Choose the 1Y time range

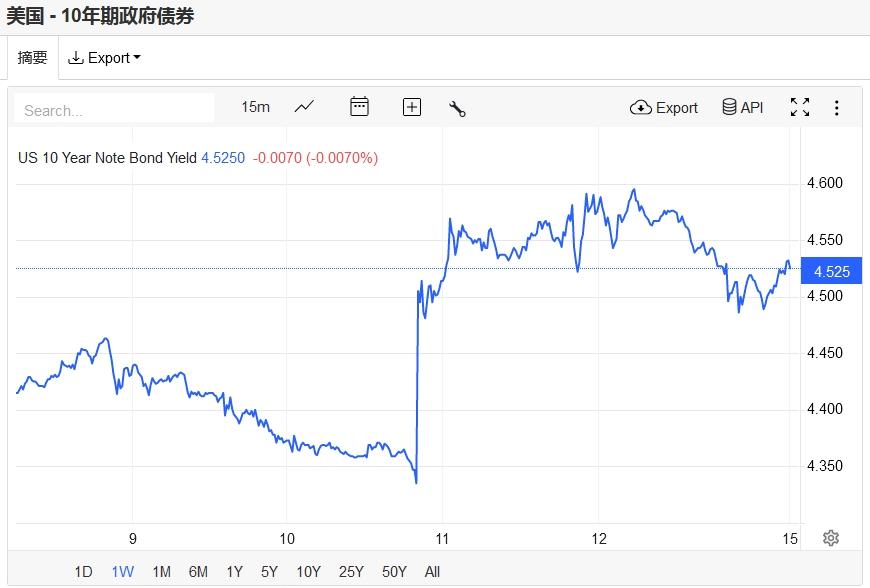pyautogui.click(x=234, y=572)
